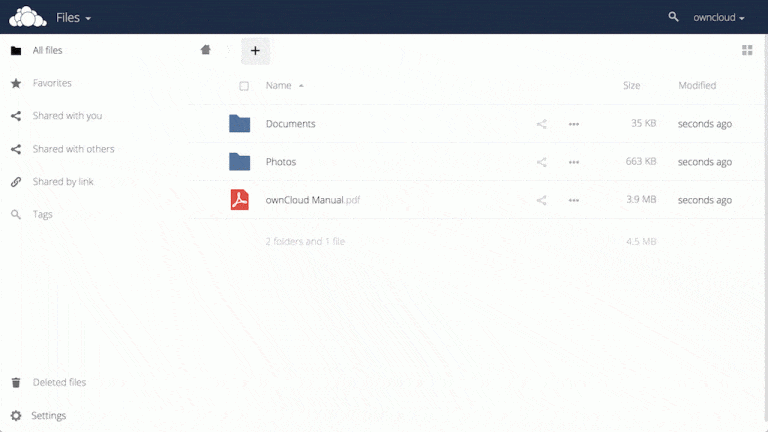Click the Deleted files trash icon
This screenshot has width=768, height=432.
(x=16, y=383)
